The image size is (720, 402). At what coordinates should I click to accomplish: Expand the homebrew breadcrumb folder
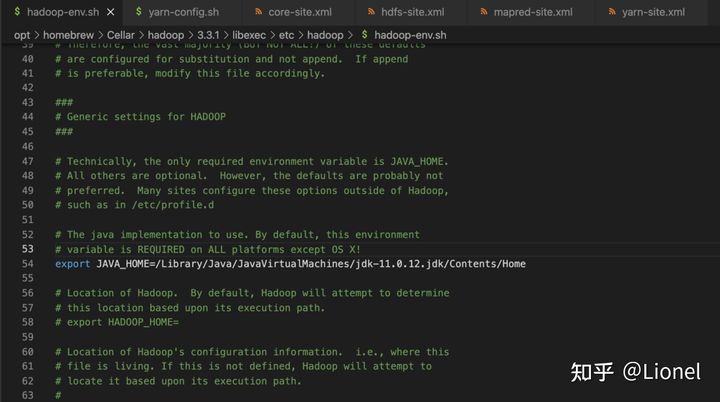pyautogui.click(x=66, y=34)
